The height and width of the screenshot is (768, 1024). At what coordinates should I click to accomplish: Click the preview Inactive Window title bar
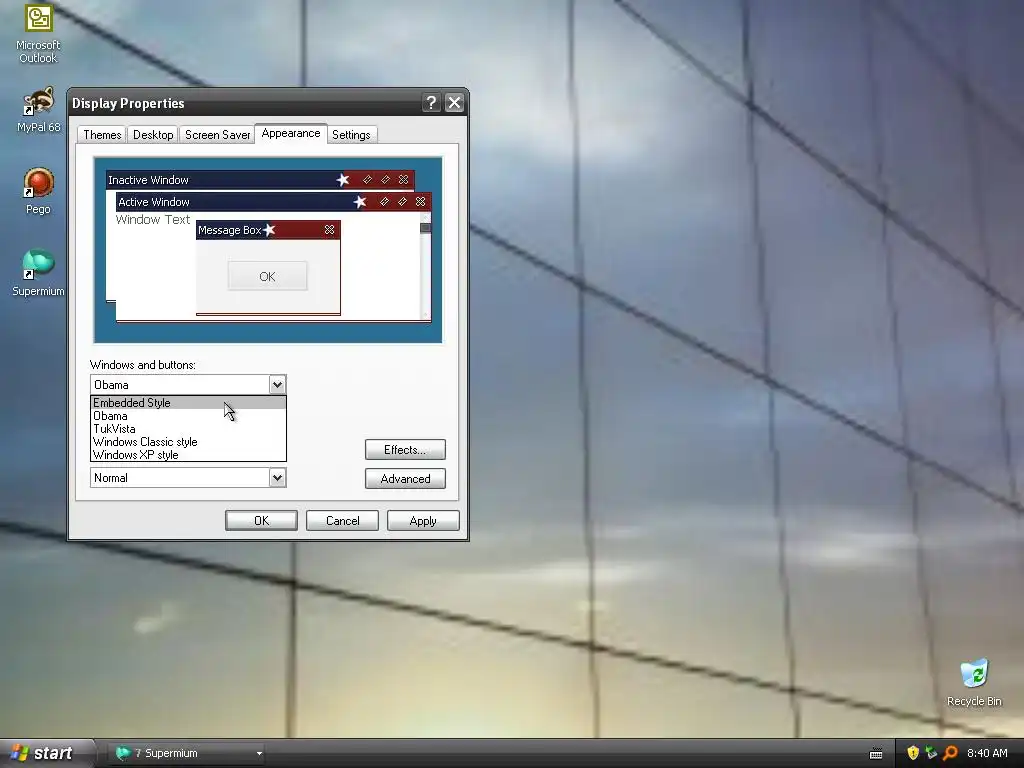pyautogui.click(x=260, y=180)
